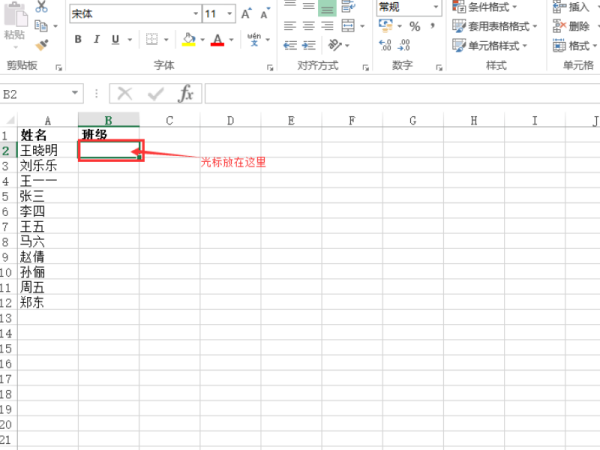Click Merge and Center icon
The width and height of the screenshot is (600, 450).
pyautogui.click(x=348, y=26)
